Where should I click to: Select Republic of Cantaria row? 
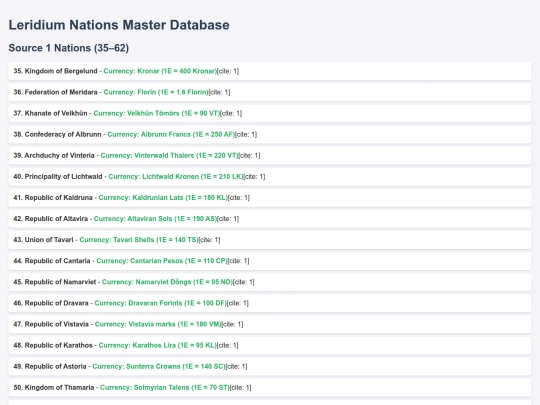pos(270,261)
